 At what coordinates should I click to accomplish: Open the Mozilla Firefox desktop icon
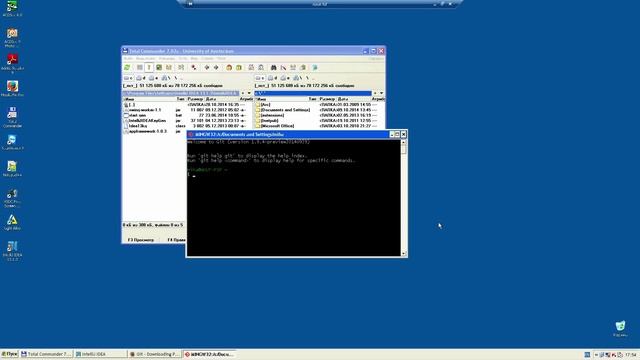click(12, 89)
